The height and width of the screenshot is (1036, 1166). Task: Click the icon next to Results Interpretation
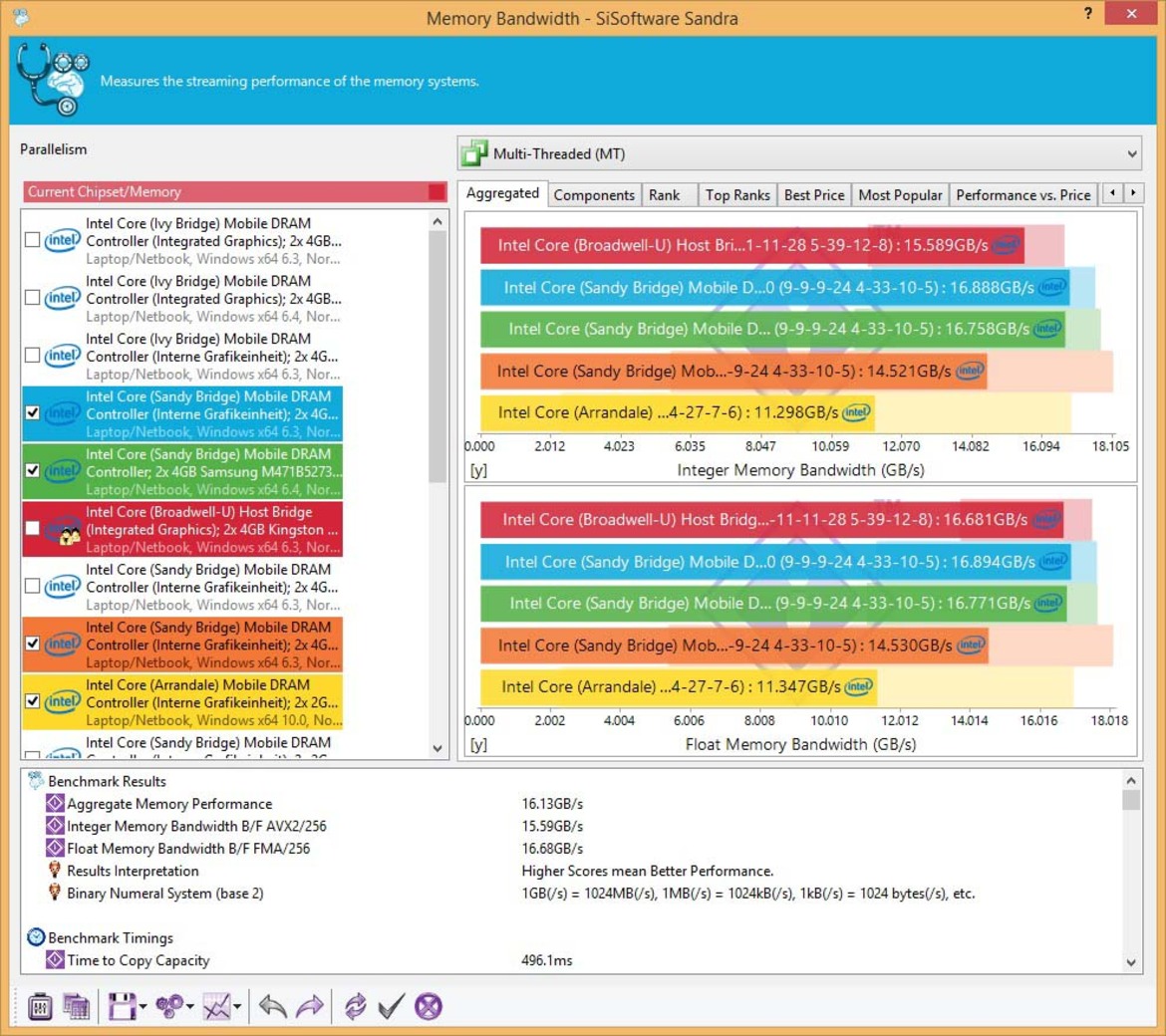55,871
